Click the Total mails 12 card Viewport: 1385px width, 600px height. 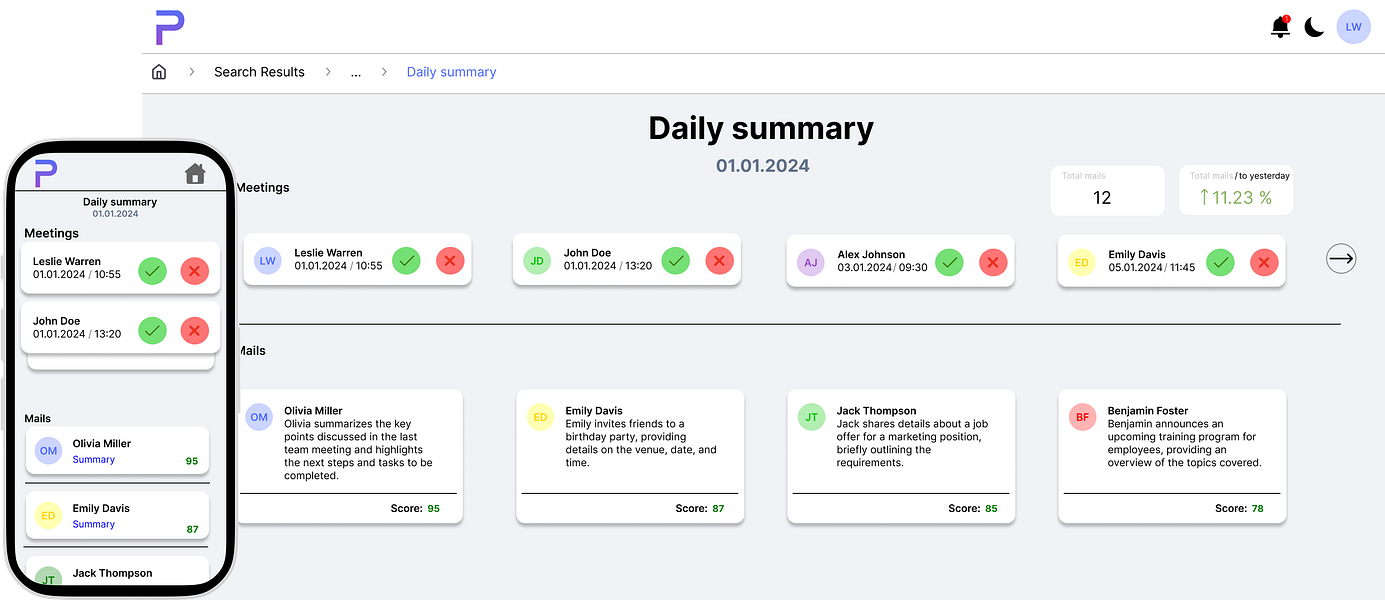[x=1107, y=190]
